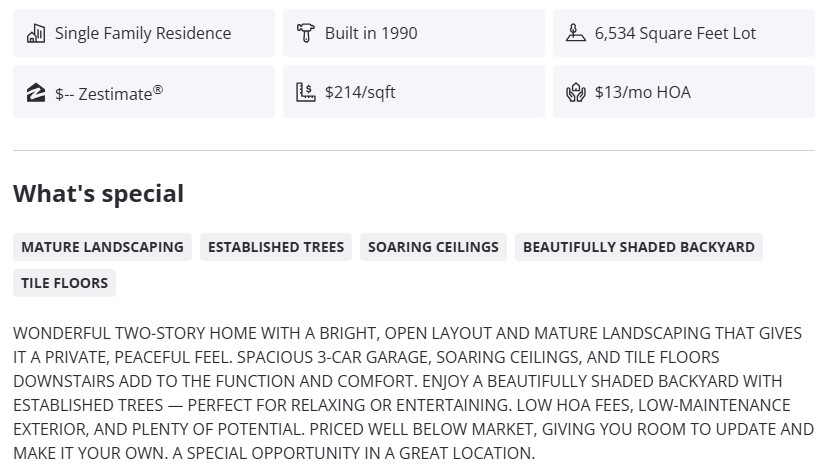Image resolution: width=835 pixels, height=474 pixels.
Task: Select the Established Trees tag
Action: tap(276, 247)
